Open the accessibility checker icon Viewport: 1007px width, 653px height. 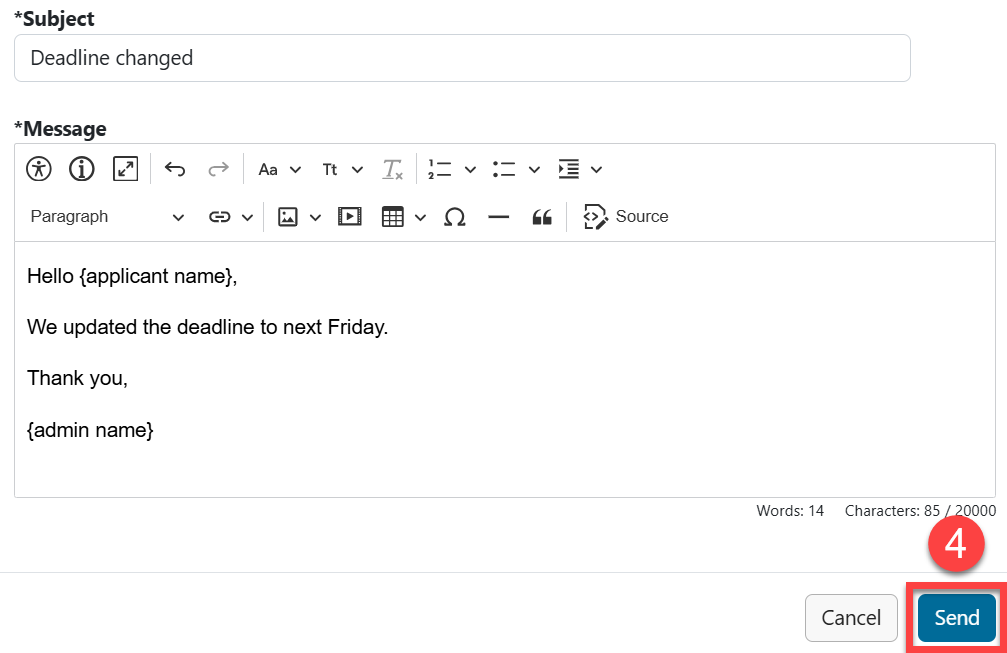point(38,168)
